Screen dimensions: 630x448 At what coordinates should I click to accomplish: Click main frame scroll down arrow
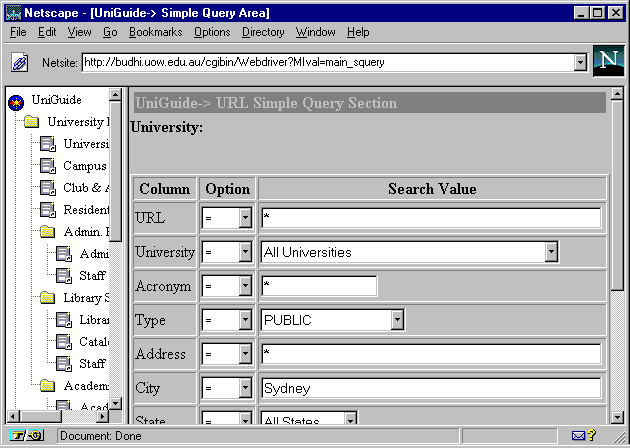click(617, 417)
